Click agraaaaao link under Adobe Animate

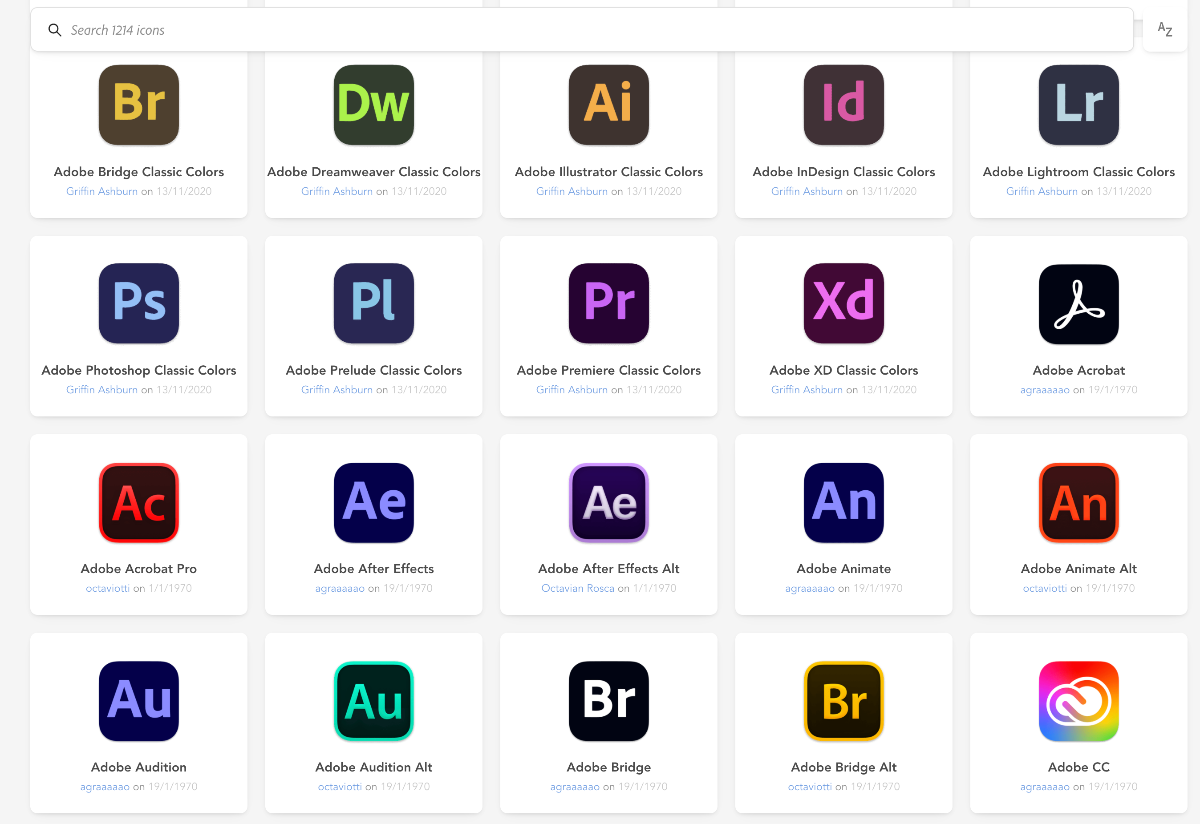810,588
